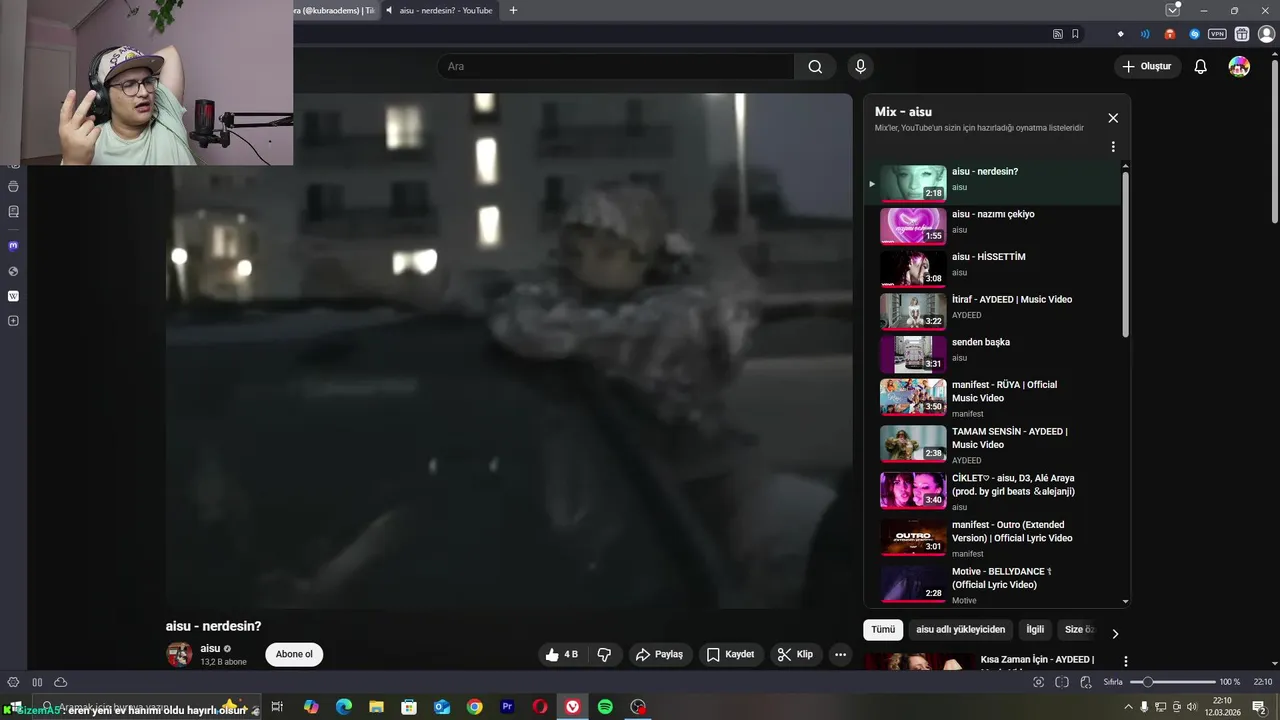Click the YouTube search magnifier button
This screenshot has width=1280, height=720.
point(815,67)
